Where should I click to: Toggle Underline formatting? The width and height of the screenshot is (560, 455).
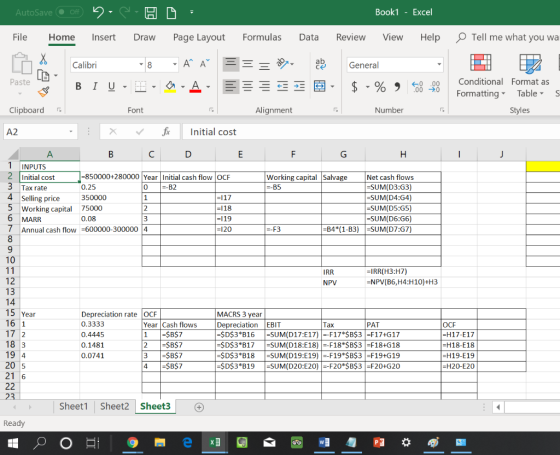(x=111, y=86)
